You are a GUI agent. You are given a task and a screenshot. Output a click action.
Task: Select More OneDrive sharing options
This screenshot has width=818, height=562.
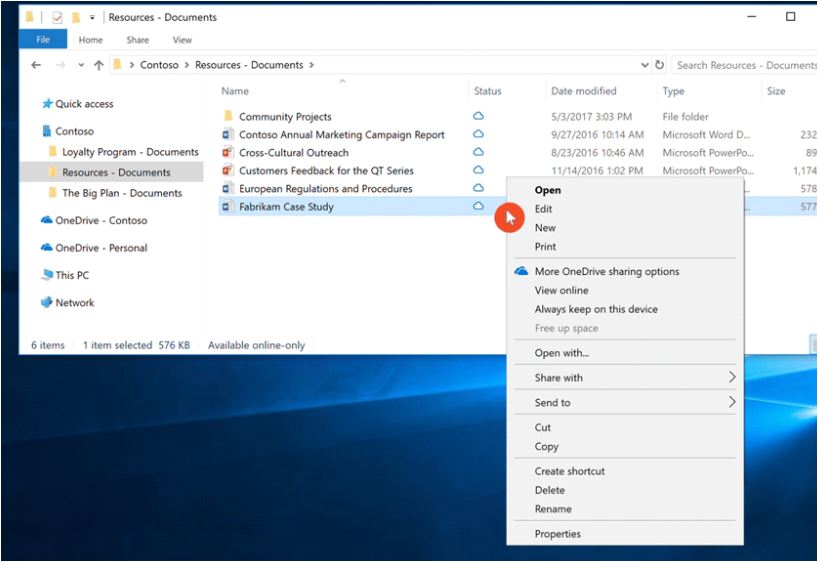[x=607, y=271]
